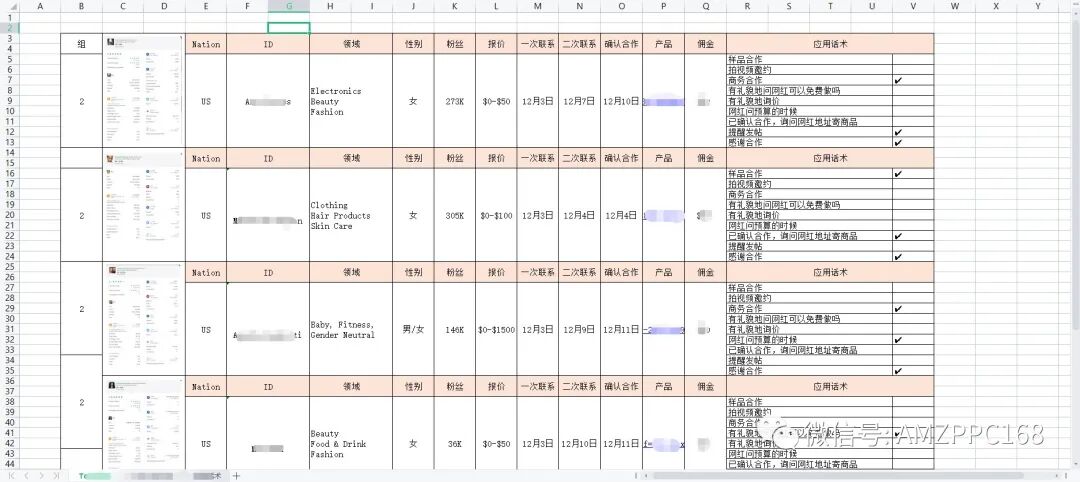Select '佣金' header in row 25
Image resolution: width=1080 pixels, height=482 pixels.
pos(705,273)
